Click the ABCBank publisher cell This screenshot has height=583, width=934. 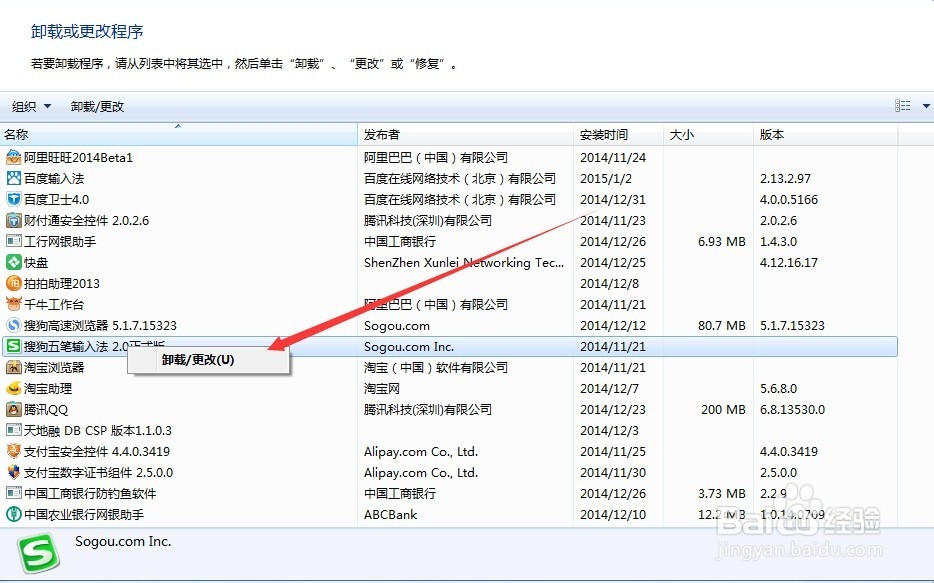coord(390,514)
